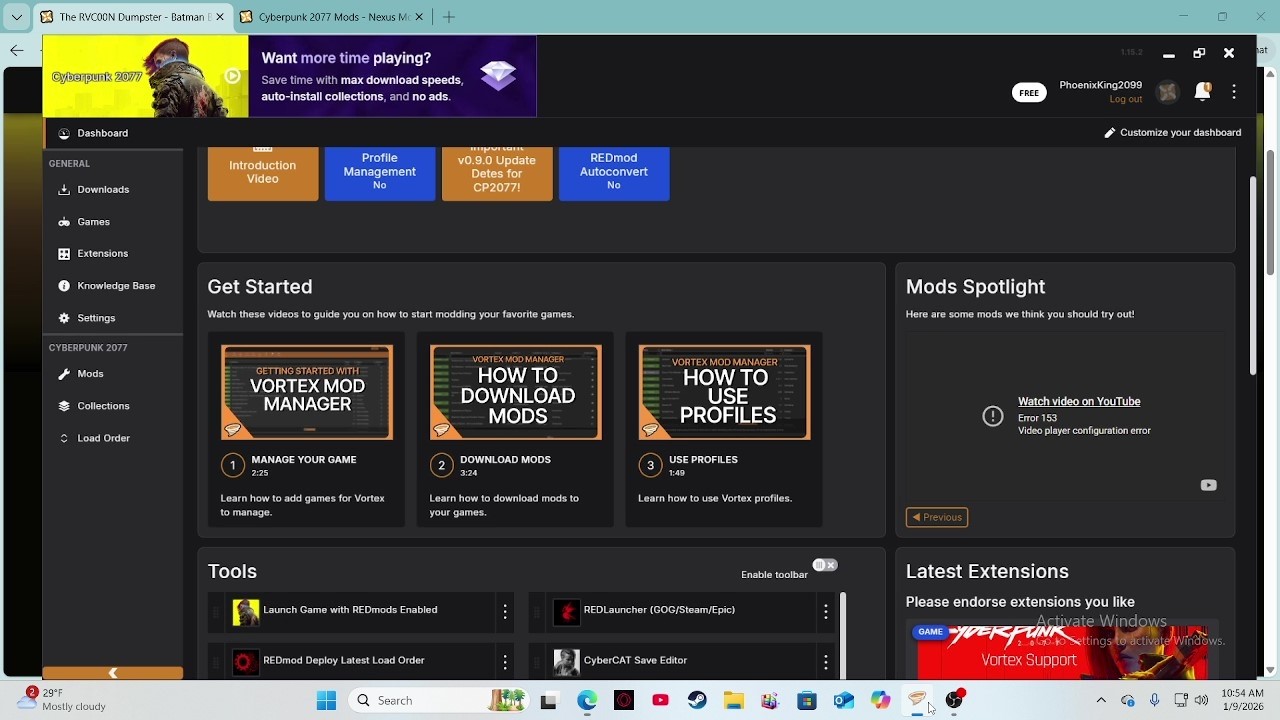Switch to Cyberpunk 2077 Mods Nexus browser tab

tap(334, 17)
